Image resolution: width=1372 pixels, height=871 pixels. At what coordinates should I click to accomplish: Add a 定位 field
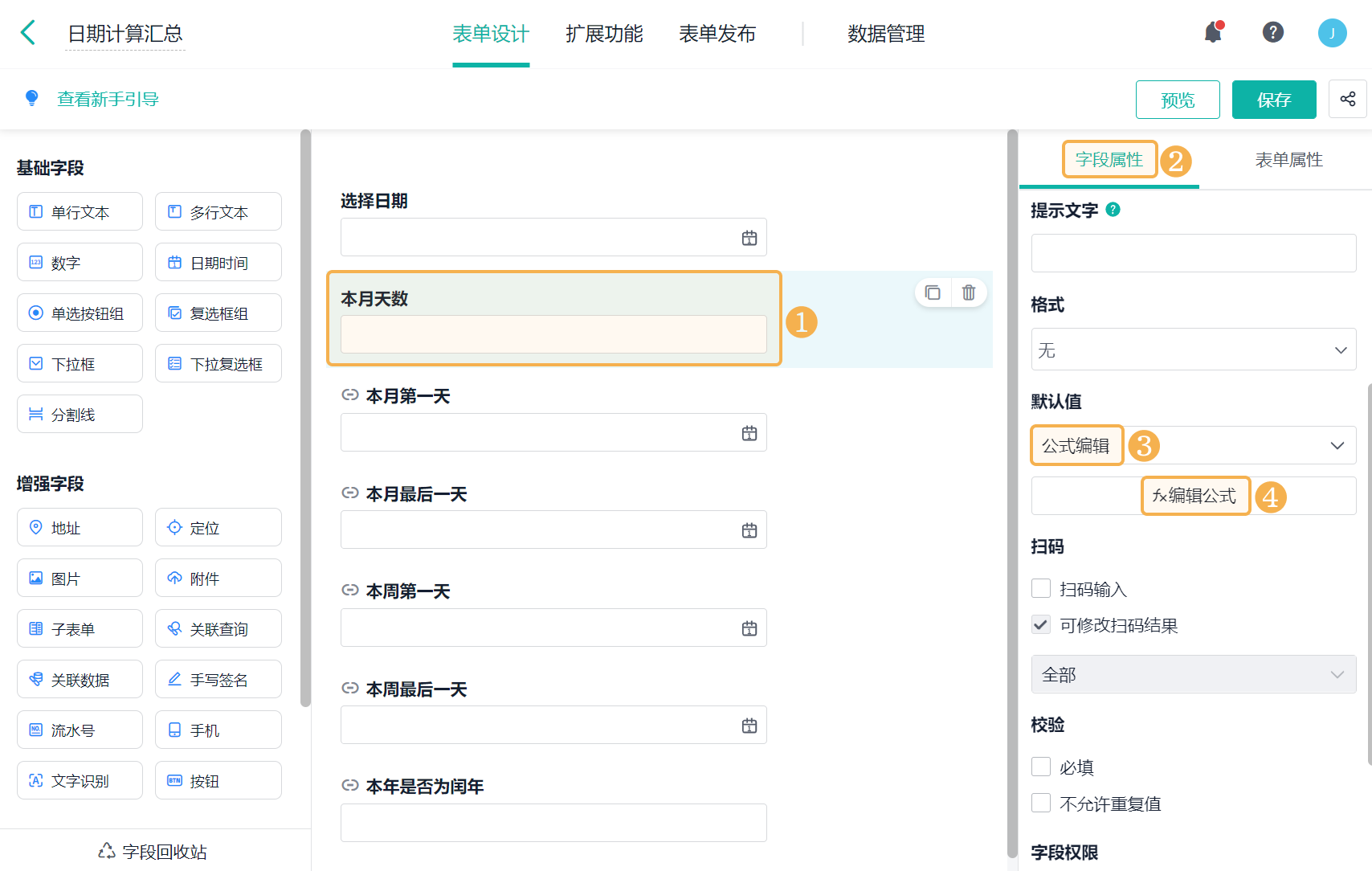(218, 527)
